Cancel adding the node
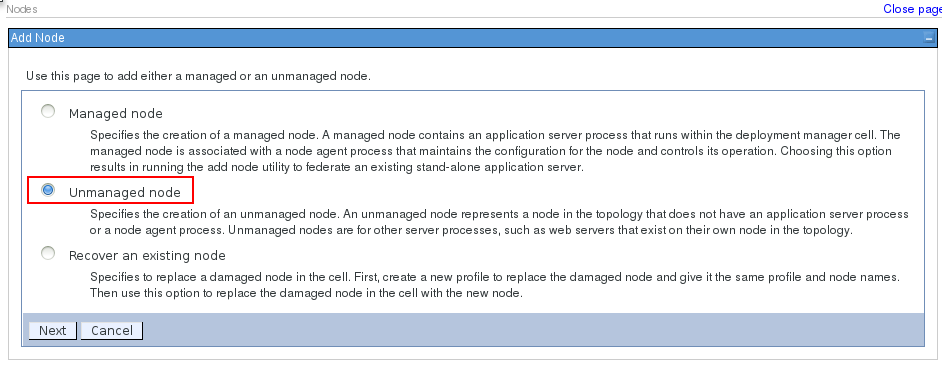942x366 pixels. [112, 331]
